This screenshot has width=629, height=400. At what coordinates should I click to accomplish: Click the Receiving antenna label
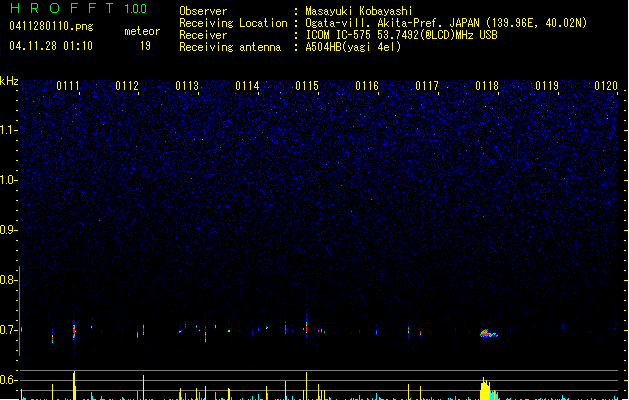(230, 47)
